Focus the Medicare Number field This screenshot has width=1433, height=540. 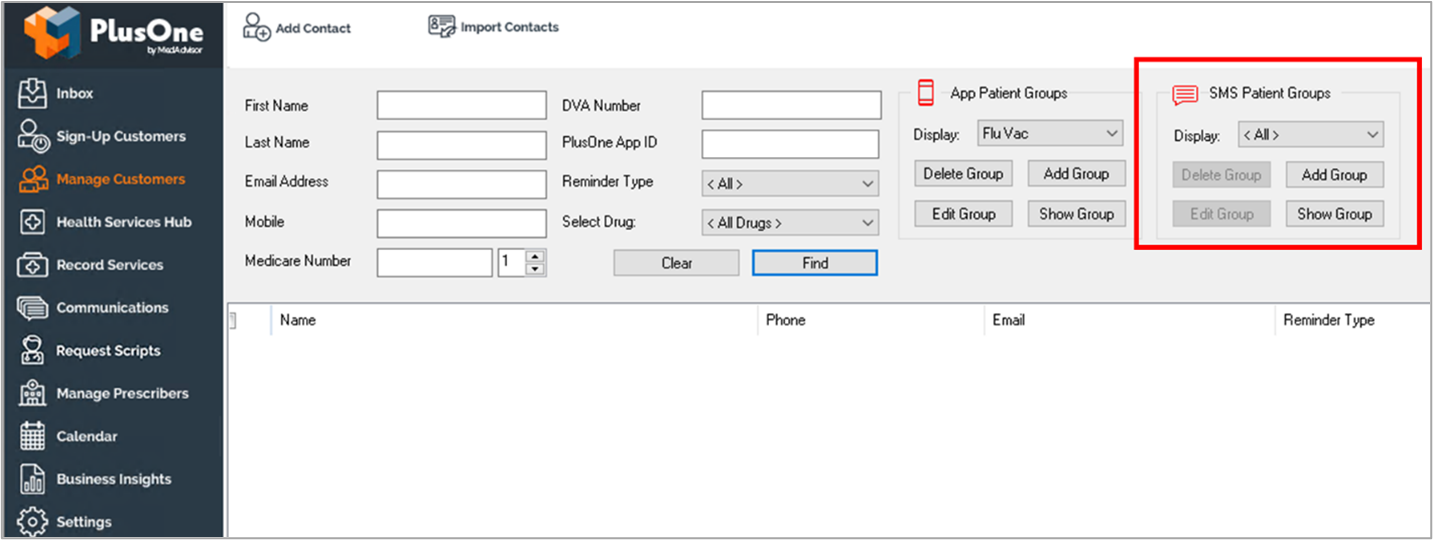[x=435, y=262]
